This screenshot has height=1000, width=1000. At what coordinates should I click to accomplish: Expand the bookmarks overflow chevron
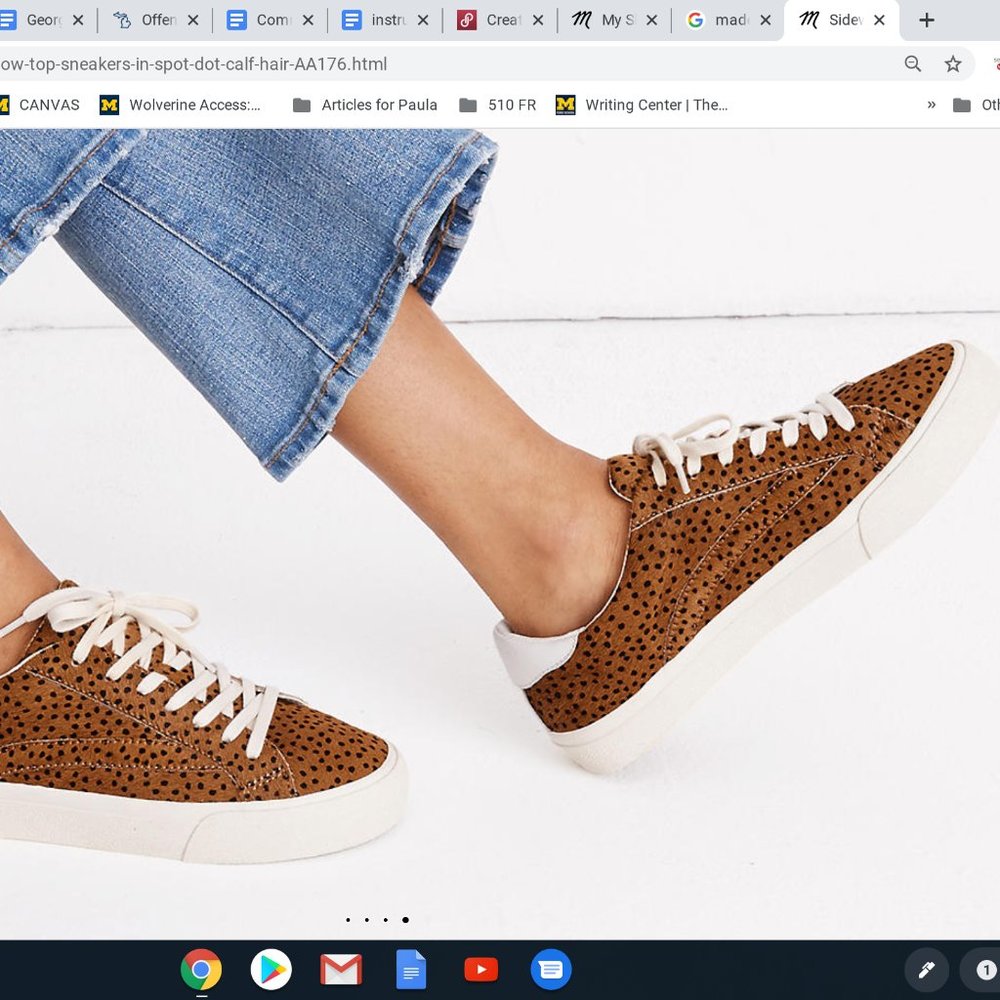pos(931,104)
